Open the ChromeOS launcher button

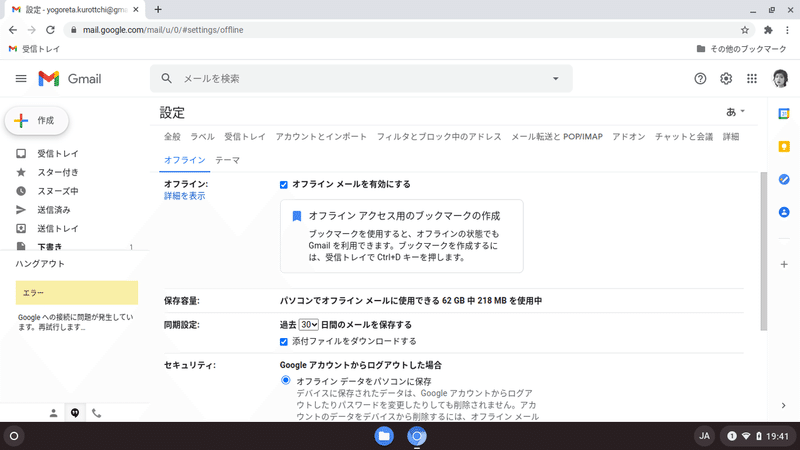click(14, 436)
